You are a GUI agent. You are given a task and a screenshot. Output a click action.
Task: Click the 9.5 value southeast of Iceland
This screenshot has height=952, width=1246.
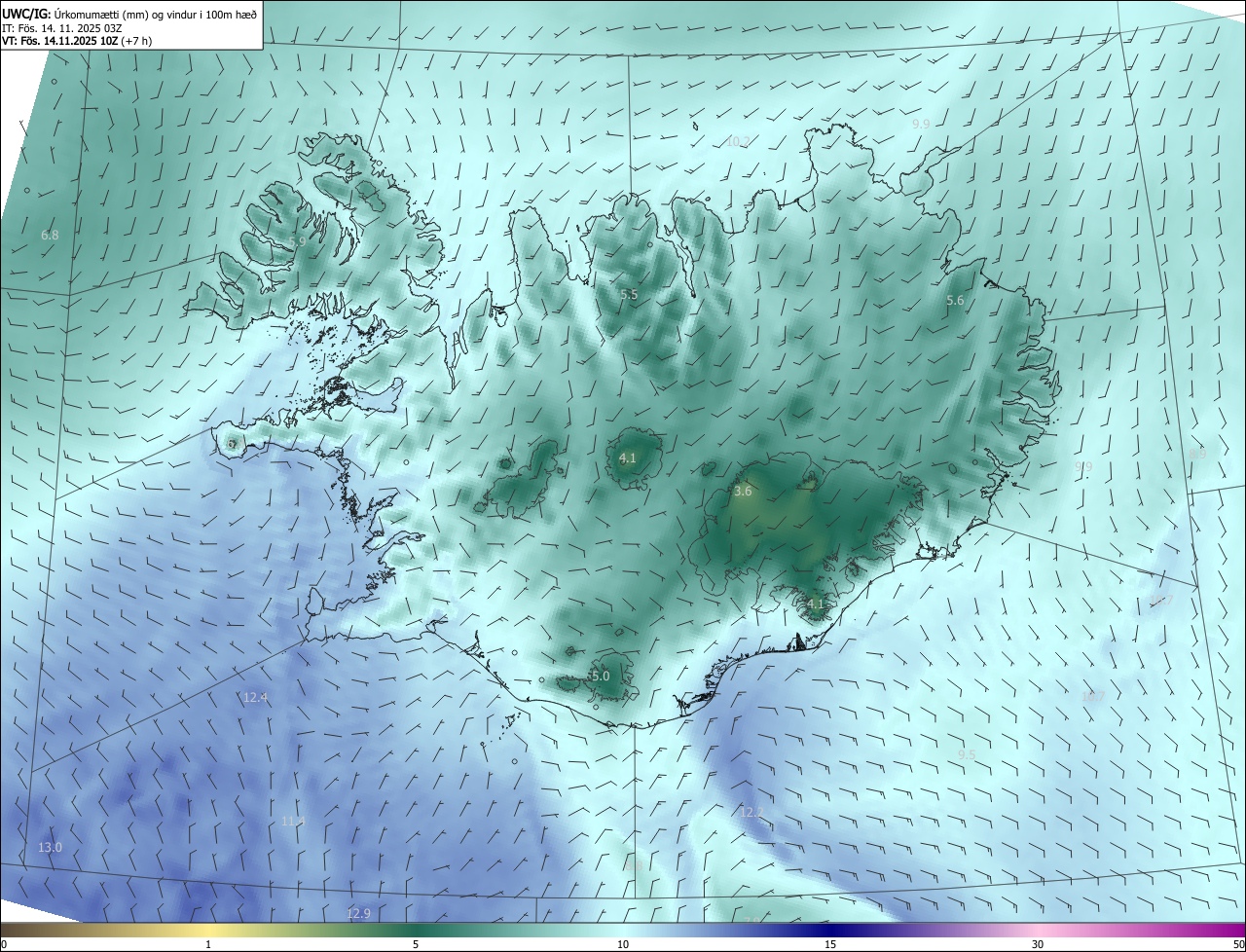[967, 754]
